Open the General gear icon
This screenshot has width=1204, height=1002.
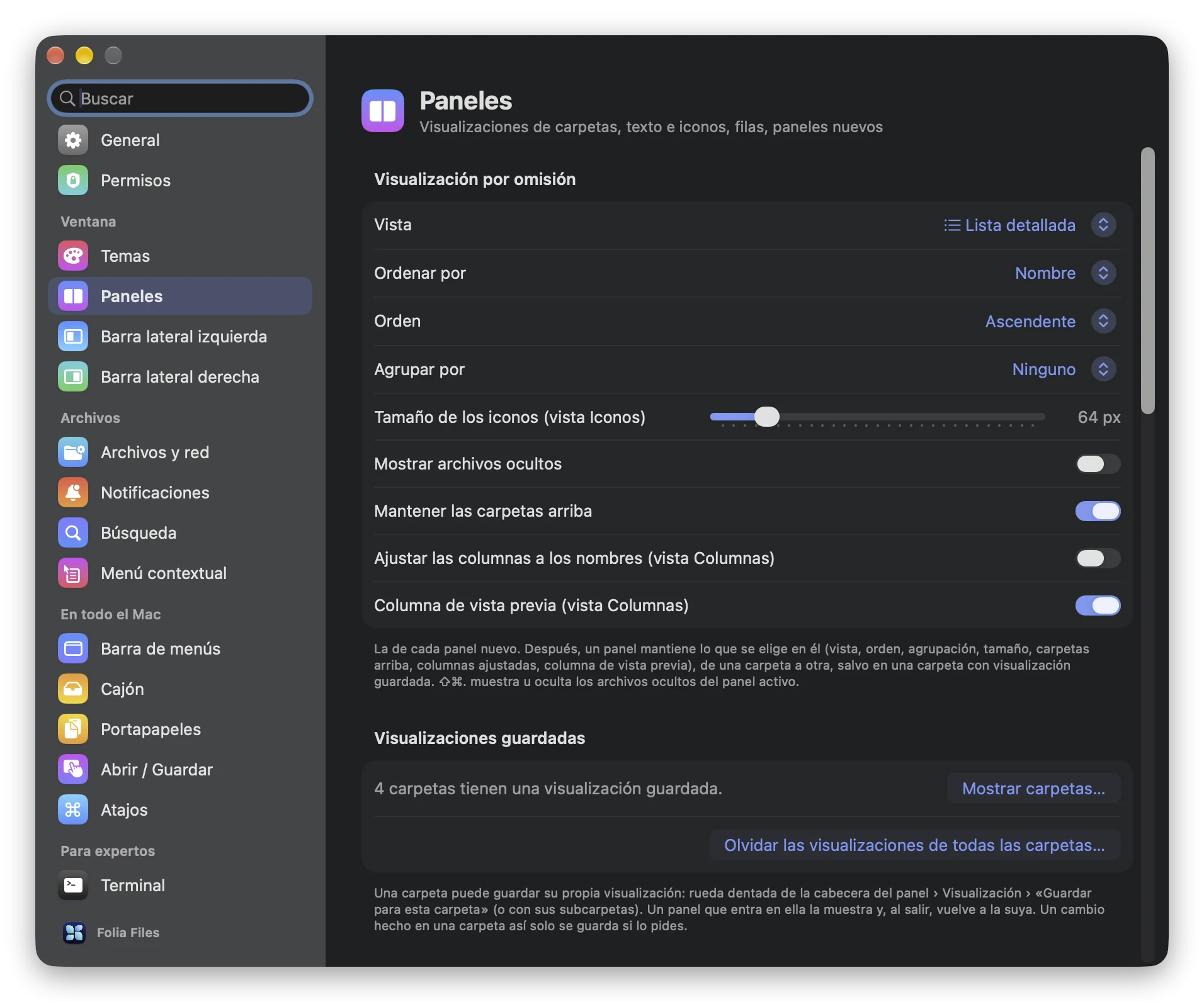[73, 140]
